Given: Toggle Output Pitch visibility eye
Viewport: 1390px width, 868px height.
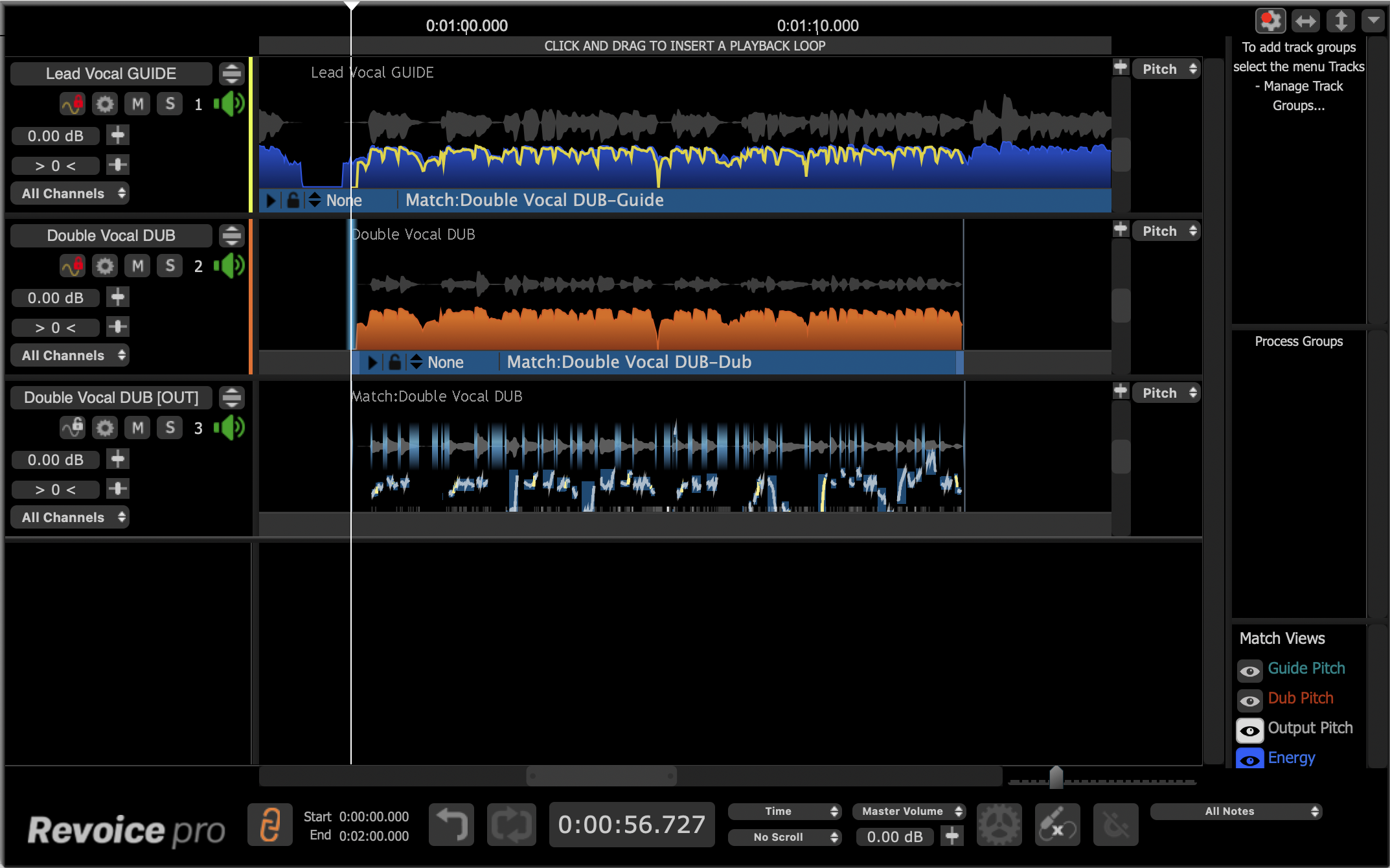Looking at the screenshot, I should (1249, 730).
